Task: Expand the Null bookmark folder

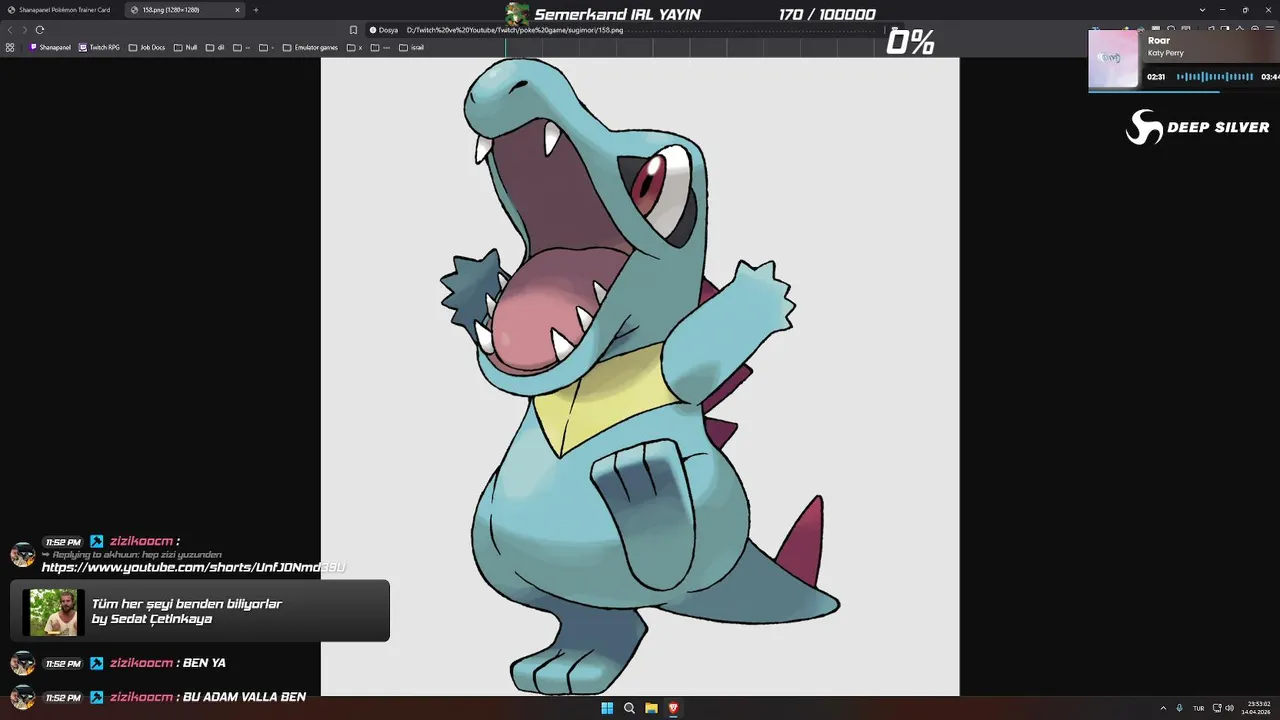Action: click(185, 47)
